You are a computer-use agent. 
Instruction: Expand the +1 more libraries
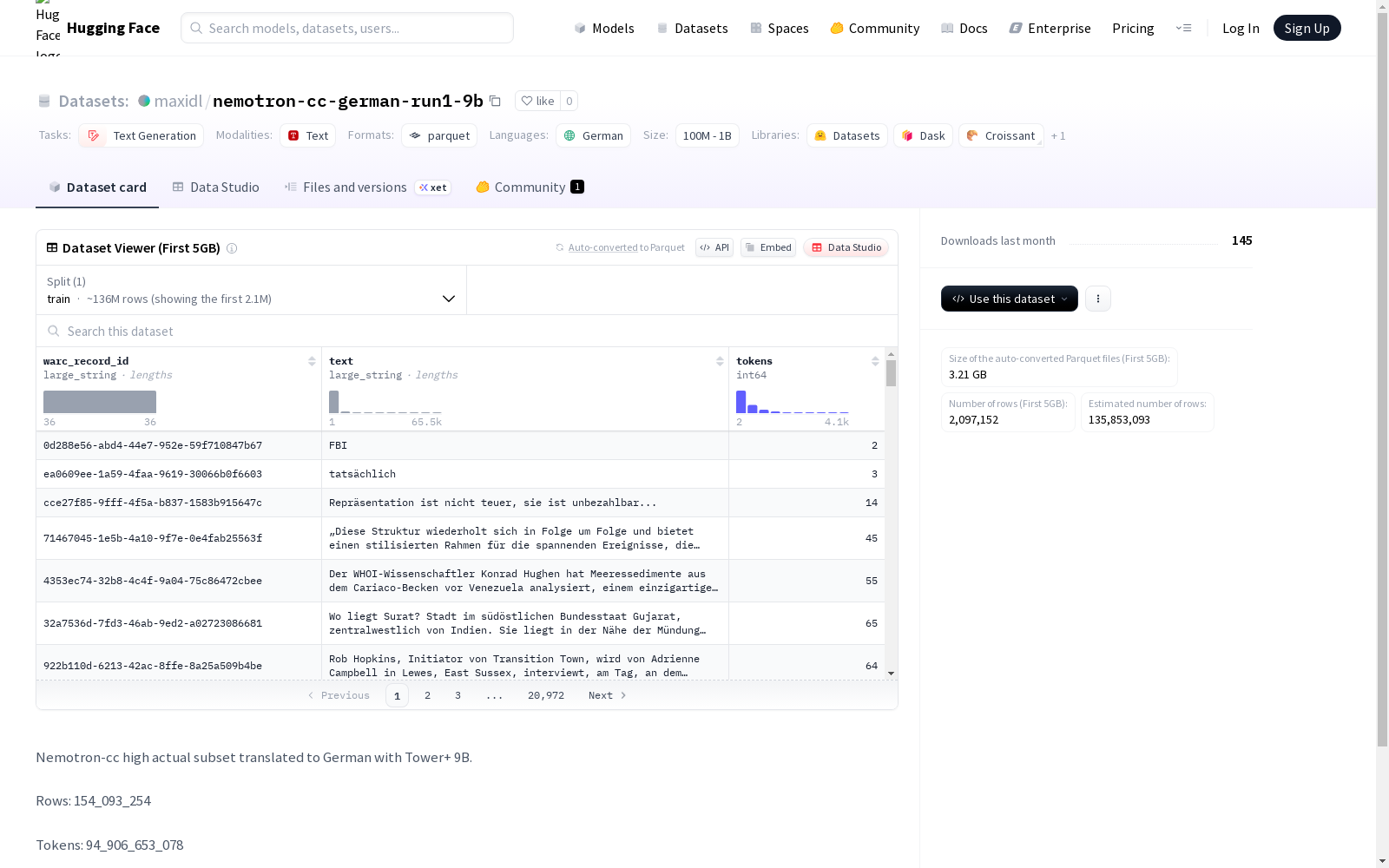coord(1058,135)
